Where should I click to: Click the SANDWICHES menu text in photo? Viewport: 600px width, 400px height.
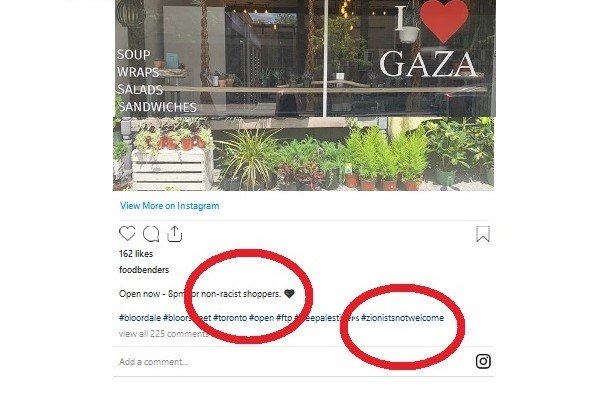157,107
